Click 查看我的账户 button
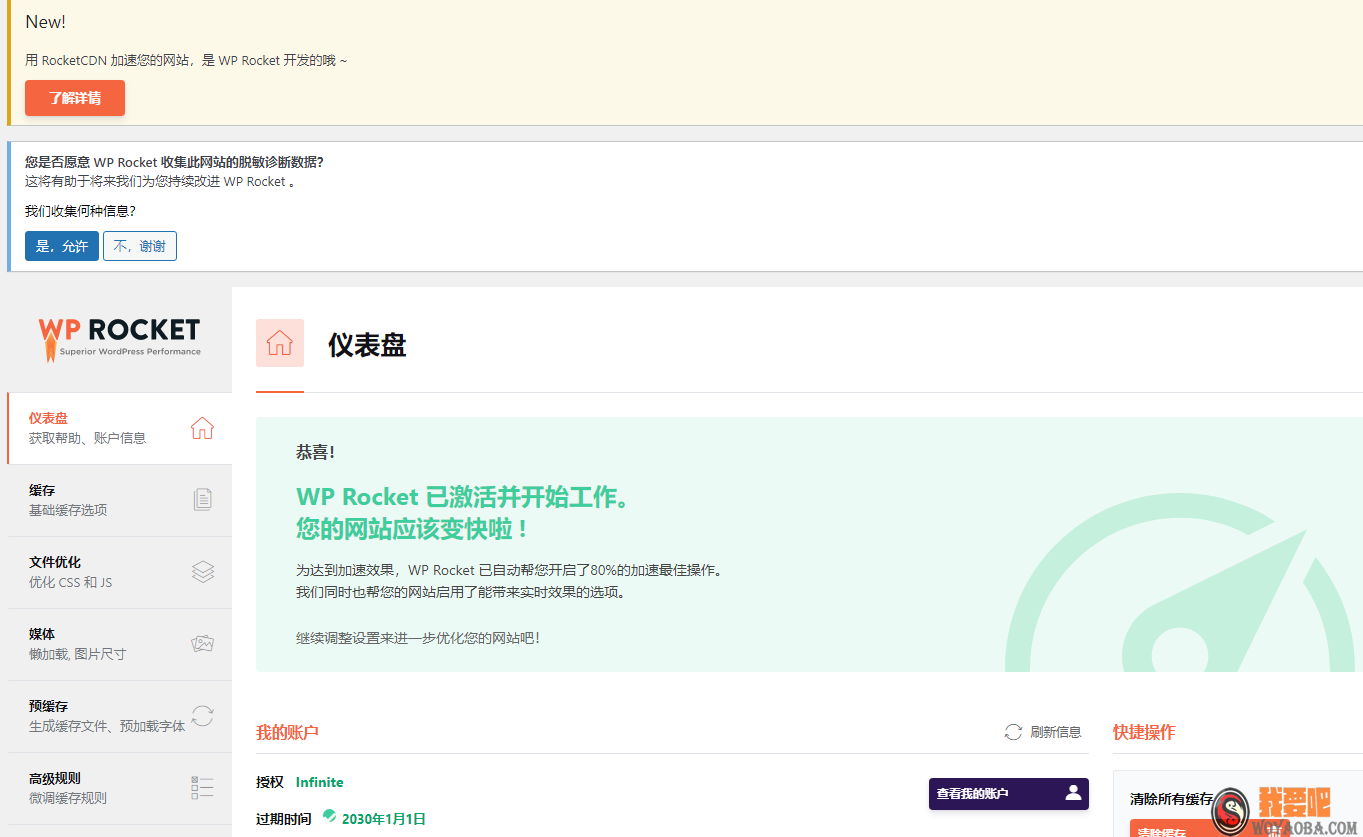The width and height of the screenshot is (1363, 837). pyautogui.click(x=1009, y=794)
